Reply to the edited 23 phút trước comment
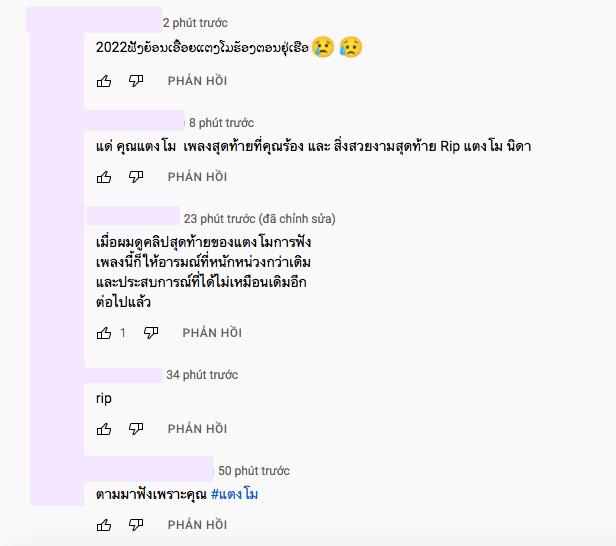 tap(212, 333)
